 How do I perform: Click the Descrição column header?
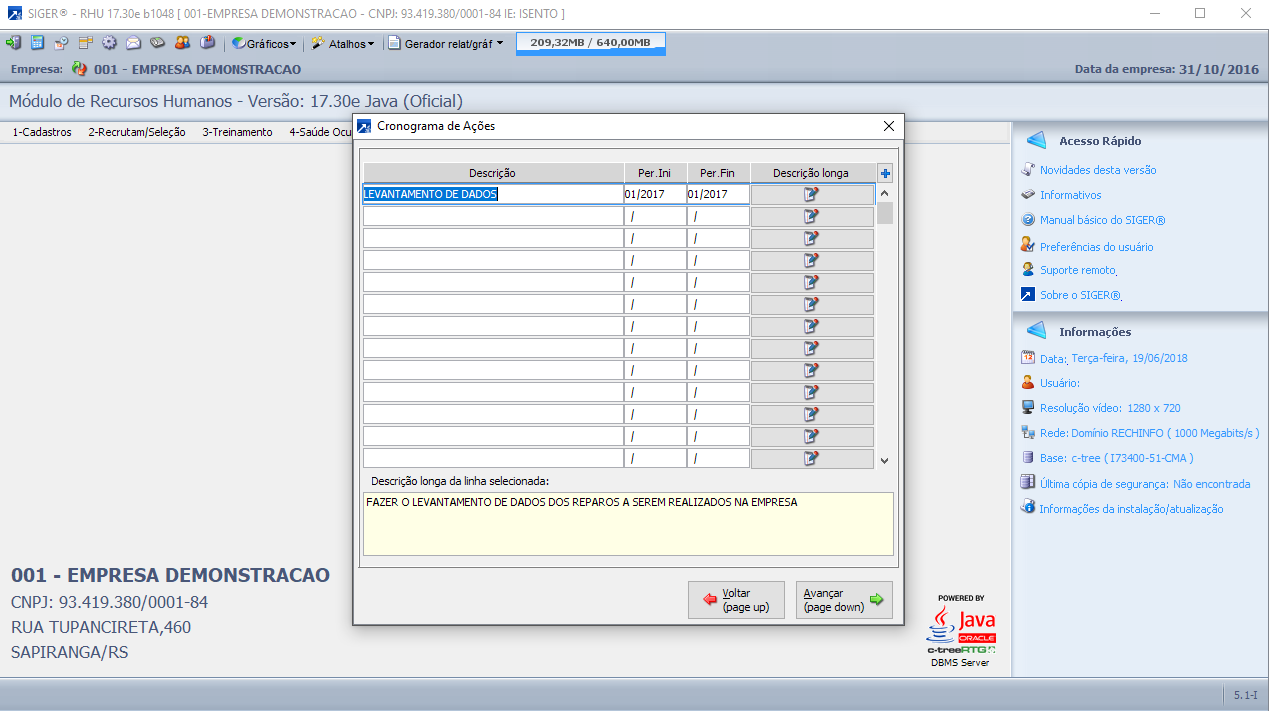pos(493,173)
